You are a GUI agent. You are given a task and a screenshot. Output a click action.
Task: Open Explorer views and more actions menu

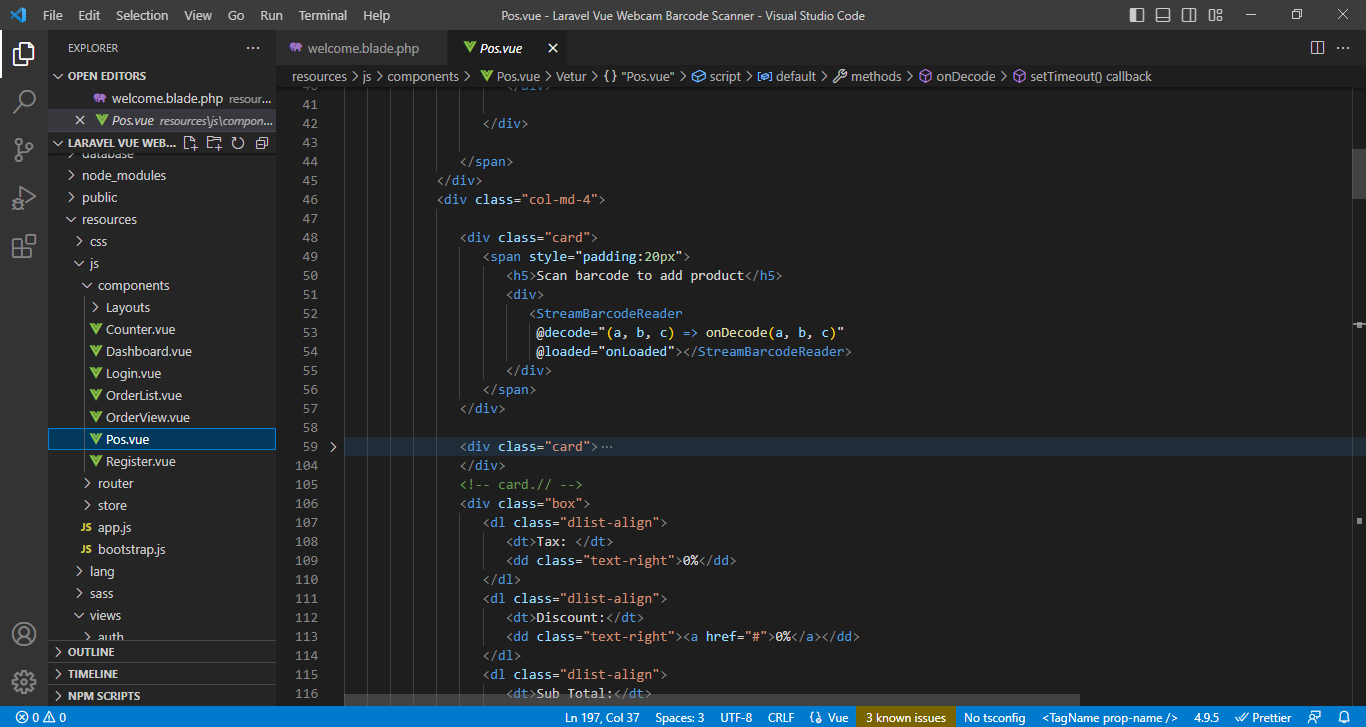[253, 48]
